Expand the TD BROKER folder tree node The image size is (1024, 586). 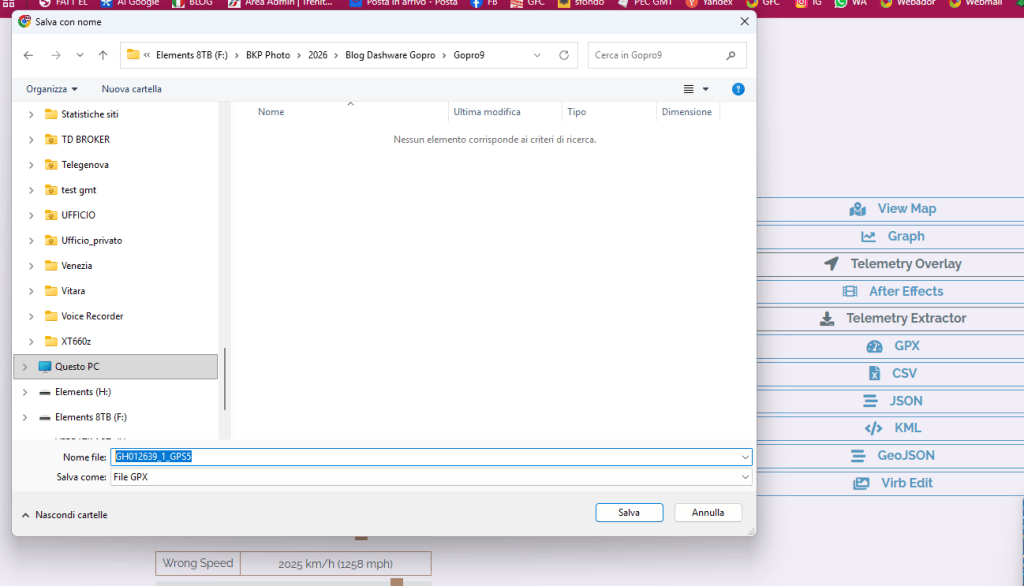31,140
